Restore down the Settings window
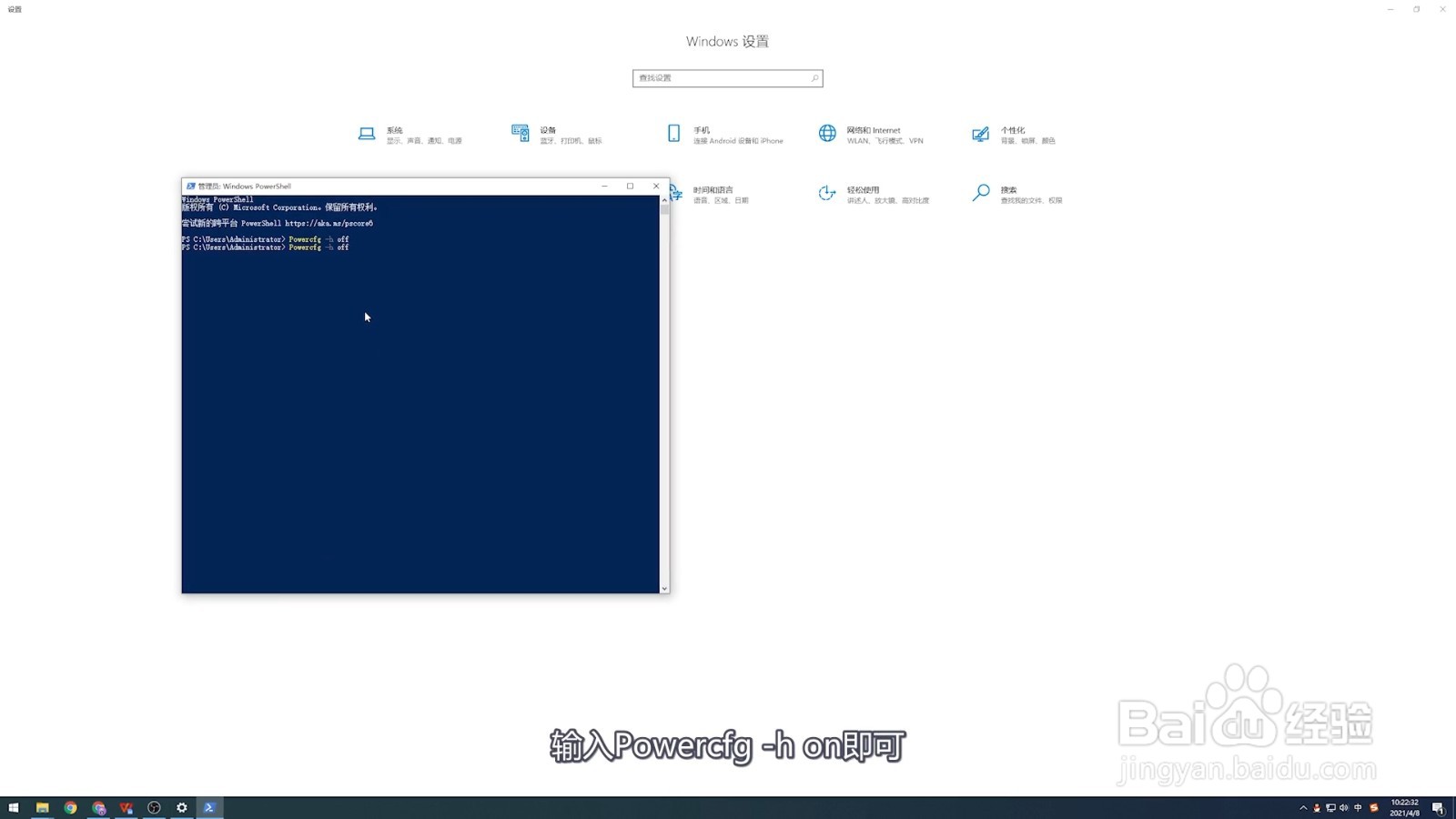 pyautogui.click(x=1417, y=9)
